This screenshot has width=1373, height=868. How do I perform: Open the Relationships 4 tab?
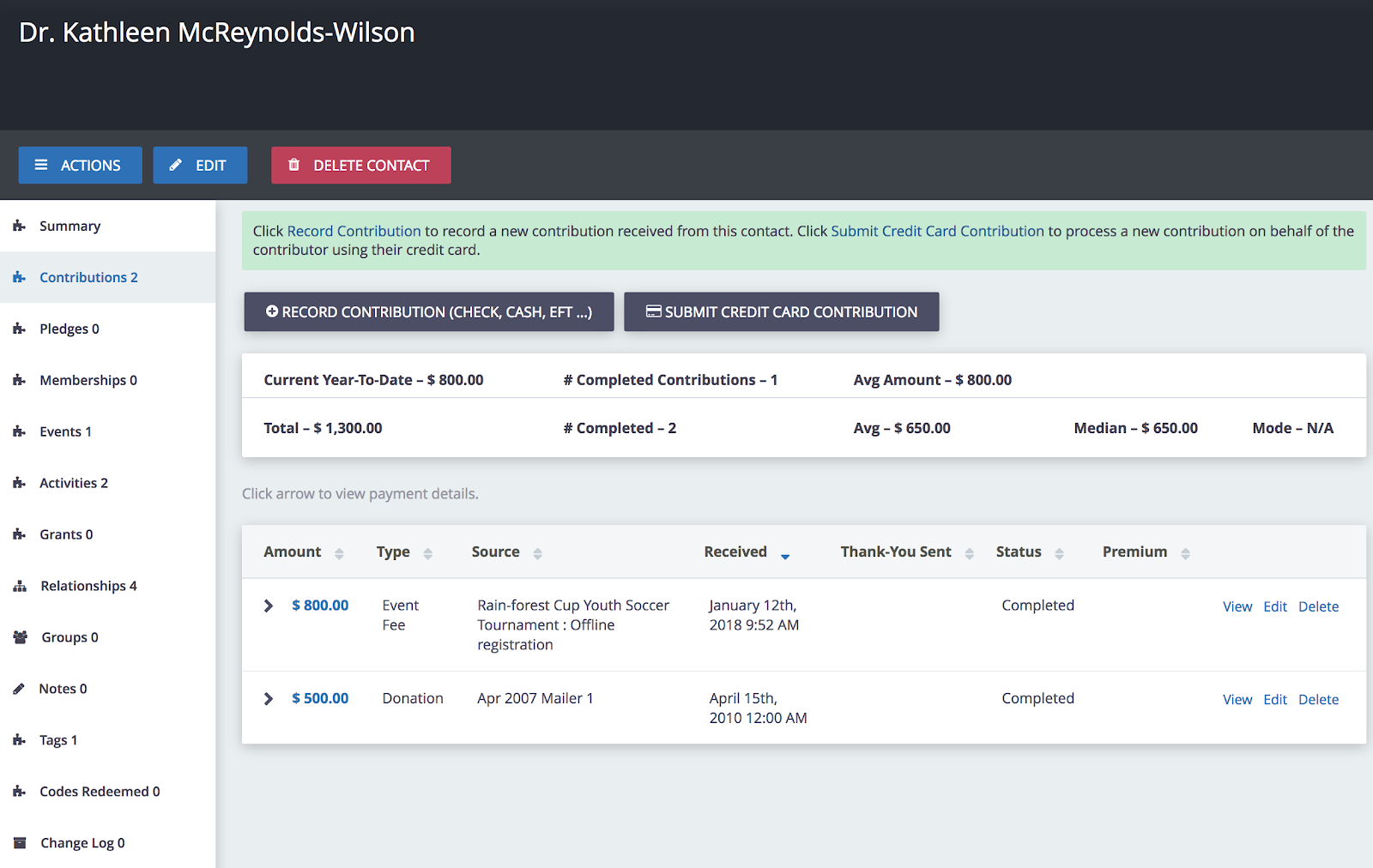pyautogui.click(x=108, y=587)
